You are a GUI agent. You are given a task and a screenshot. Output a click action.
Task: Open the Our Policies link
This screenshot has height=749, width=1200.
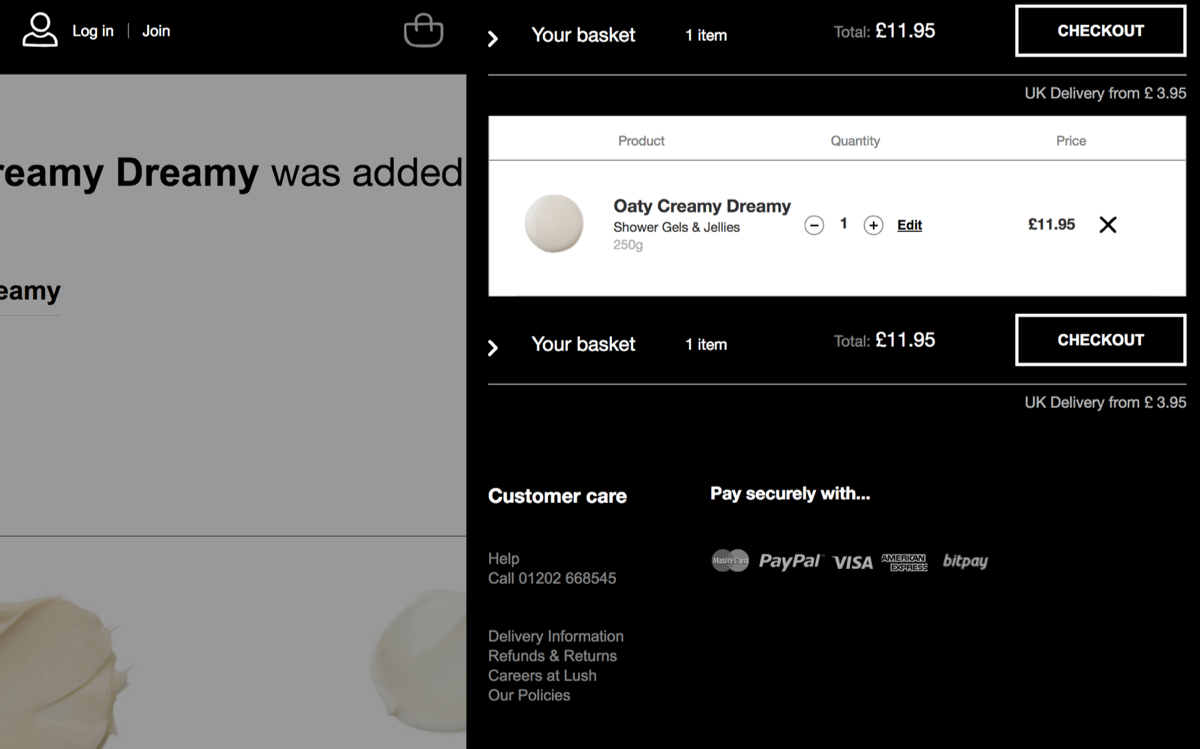pos(529,695)
